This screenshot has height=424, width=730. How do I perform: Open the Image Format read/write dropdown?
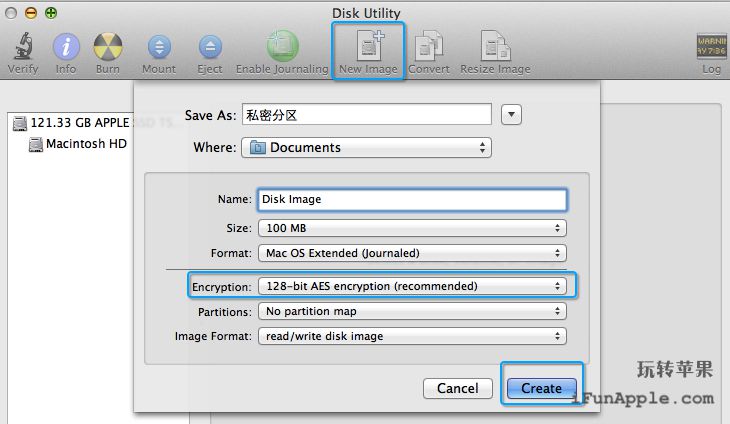tap(412, 336)
